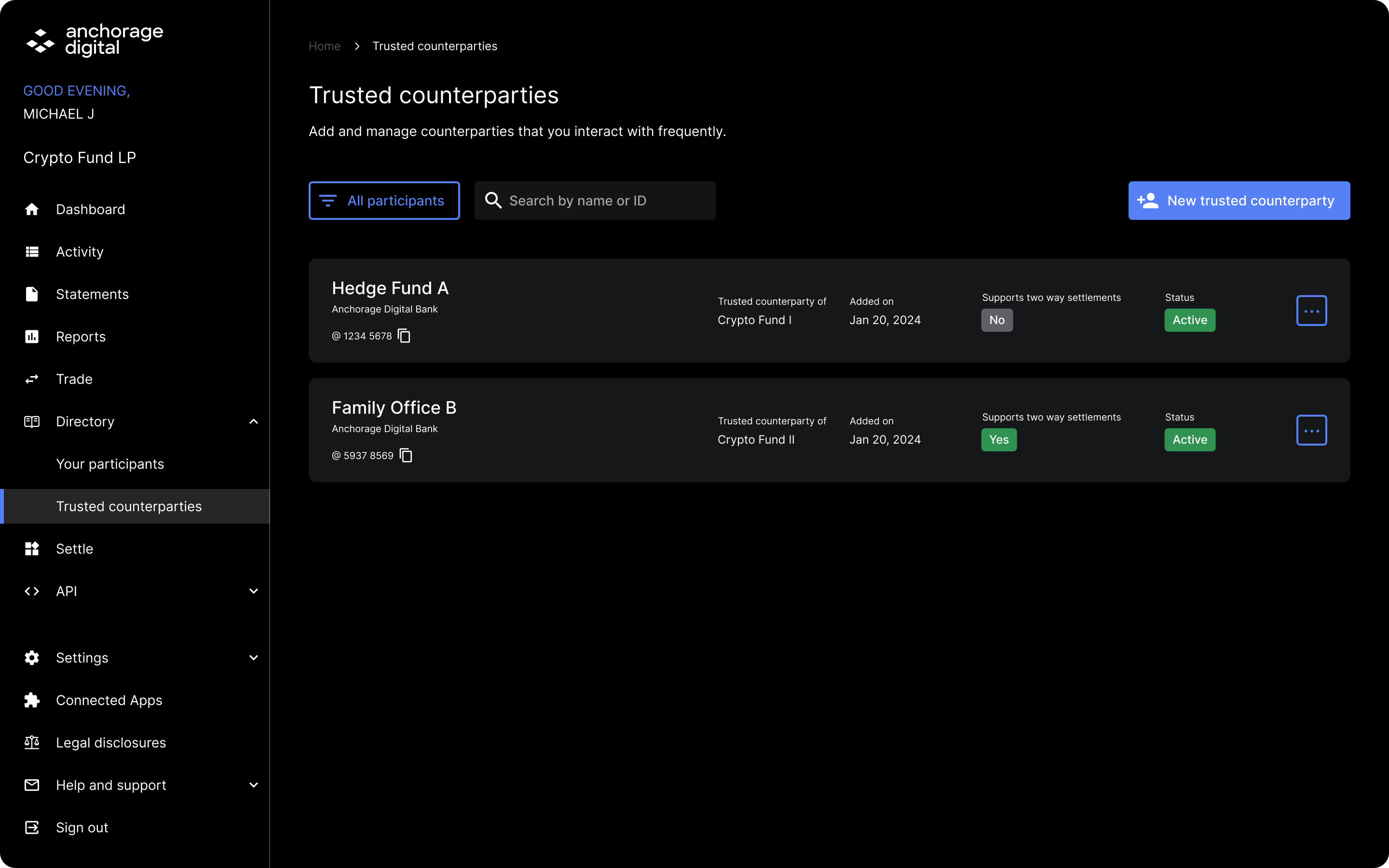Click New trusted counterparty button

pyautogui.click(x=1239, y=200)
